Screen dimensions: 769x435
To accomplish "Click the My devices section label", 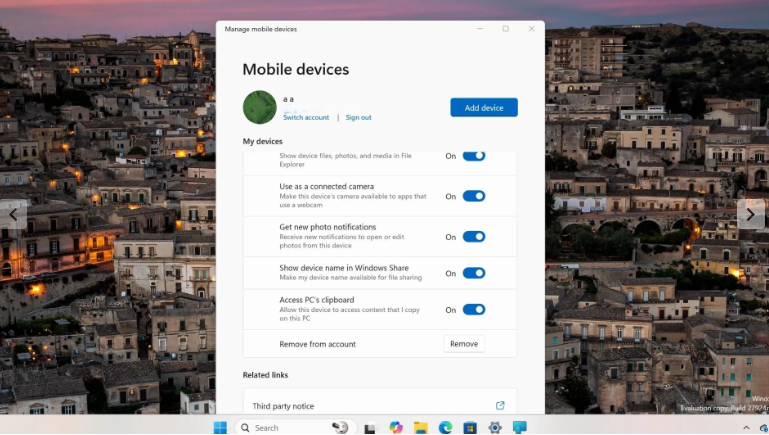I will [x=262, y=141].
